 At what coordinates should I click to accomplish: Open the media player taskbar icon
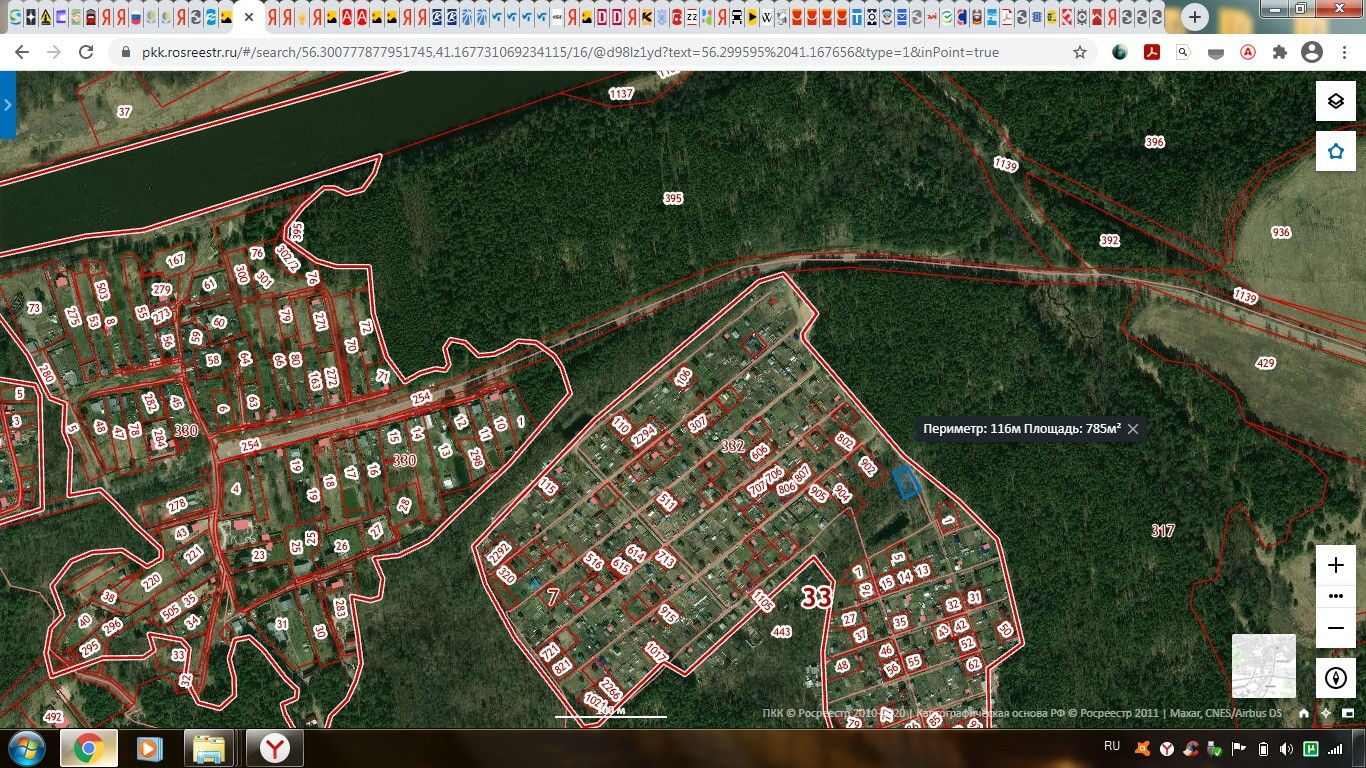[149, 747]
